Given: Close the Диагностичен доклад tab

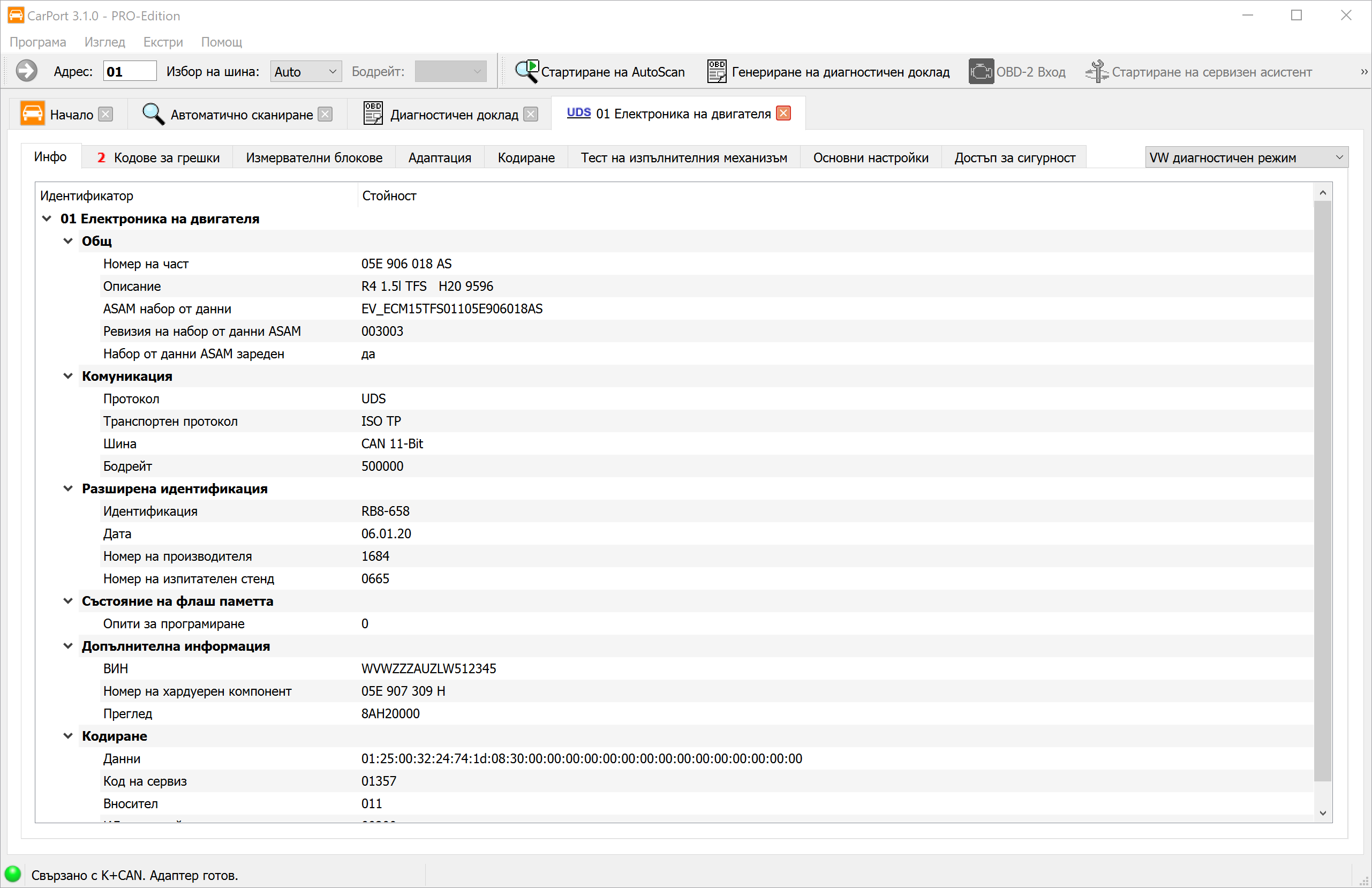Looking at the screenshot, I should coord(531,114).
